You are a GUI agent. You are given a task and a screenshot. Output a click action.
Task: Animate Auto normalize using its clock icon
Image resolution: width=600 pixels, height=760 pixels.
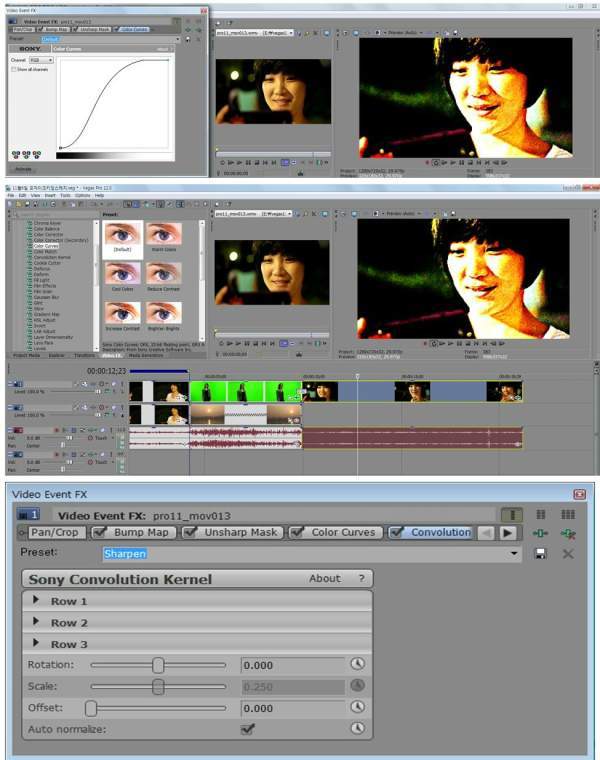(358, 728)
